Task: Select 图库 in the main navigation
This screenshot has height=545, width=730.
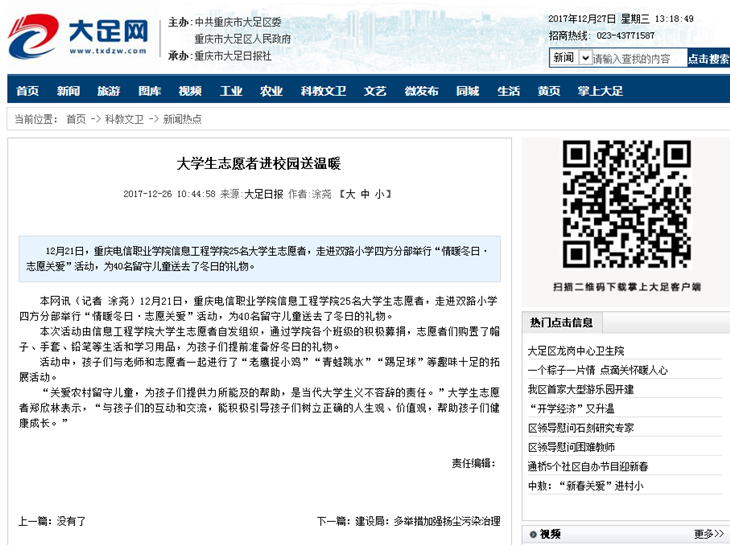Action: (149, 91)
